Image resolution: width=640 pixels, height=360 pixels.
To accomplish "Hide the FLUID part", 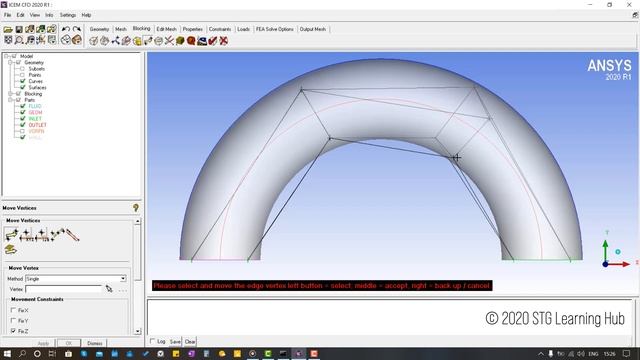I will coord(22,106).
